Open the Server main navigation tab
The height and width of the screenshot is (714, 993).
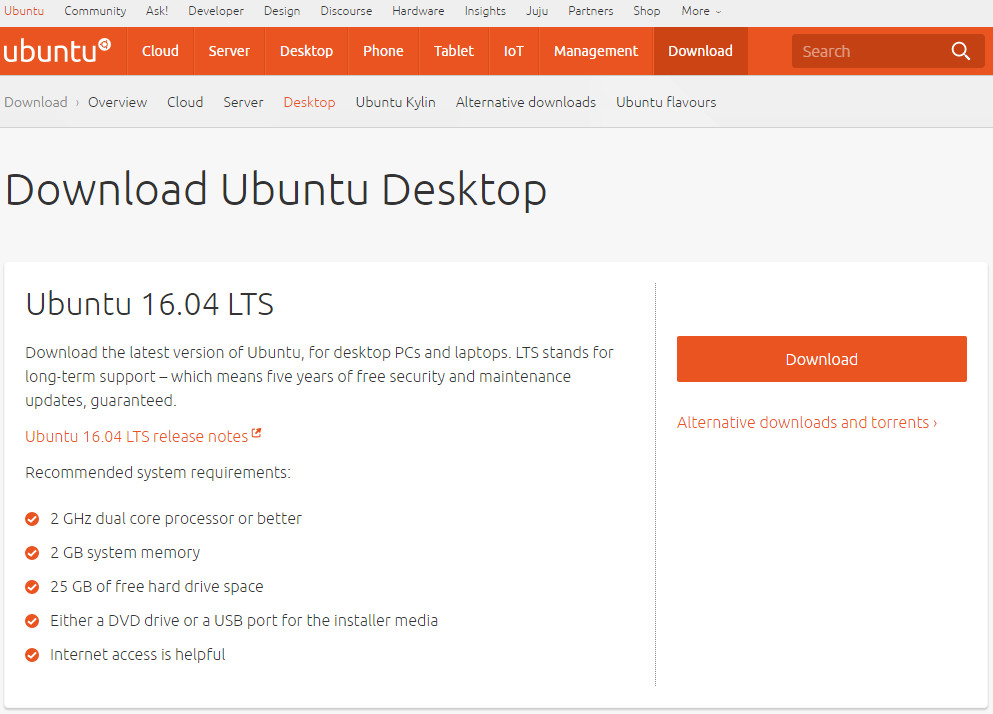229,51
